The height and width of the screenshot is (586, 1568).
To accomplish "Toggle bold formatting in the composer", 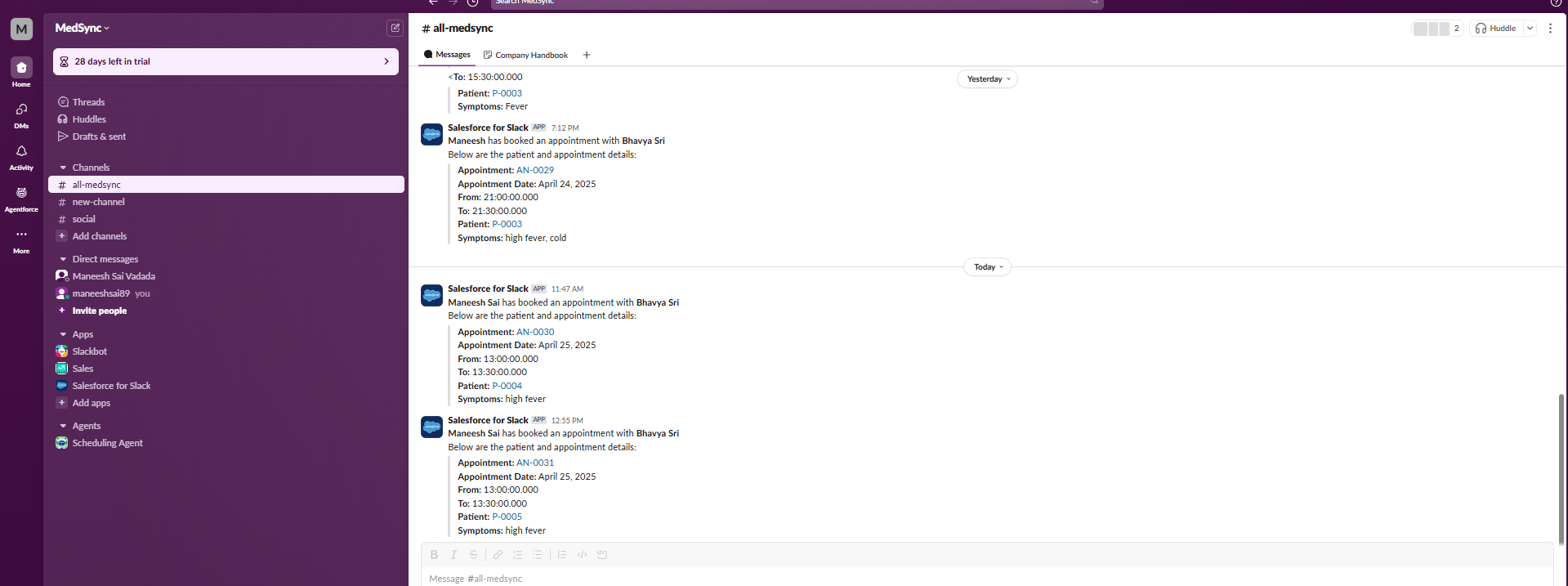I will (x=434, y=555).
